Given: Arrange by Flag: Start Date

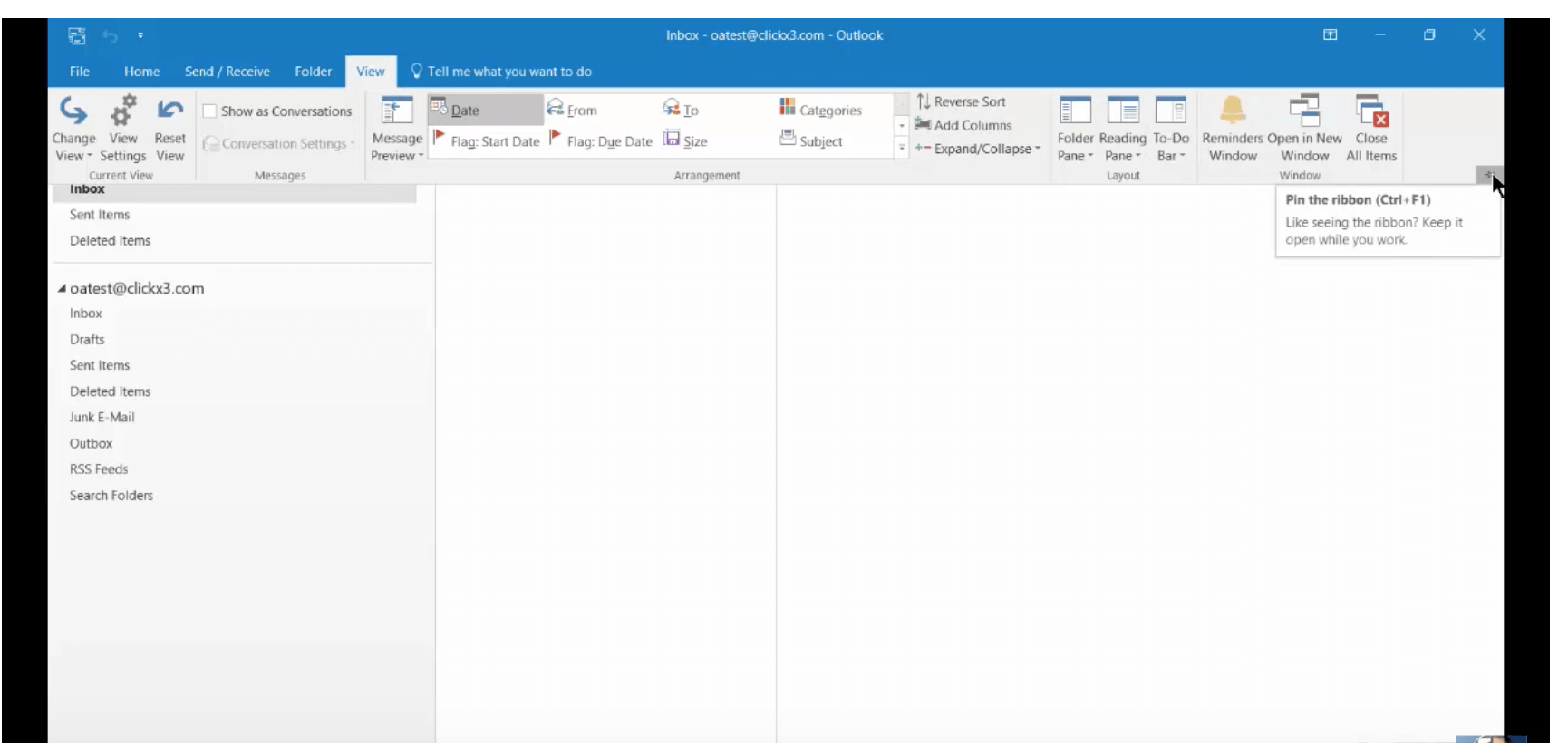Looking at the screenshot, I should click(x=486, y=140).
